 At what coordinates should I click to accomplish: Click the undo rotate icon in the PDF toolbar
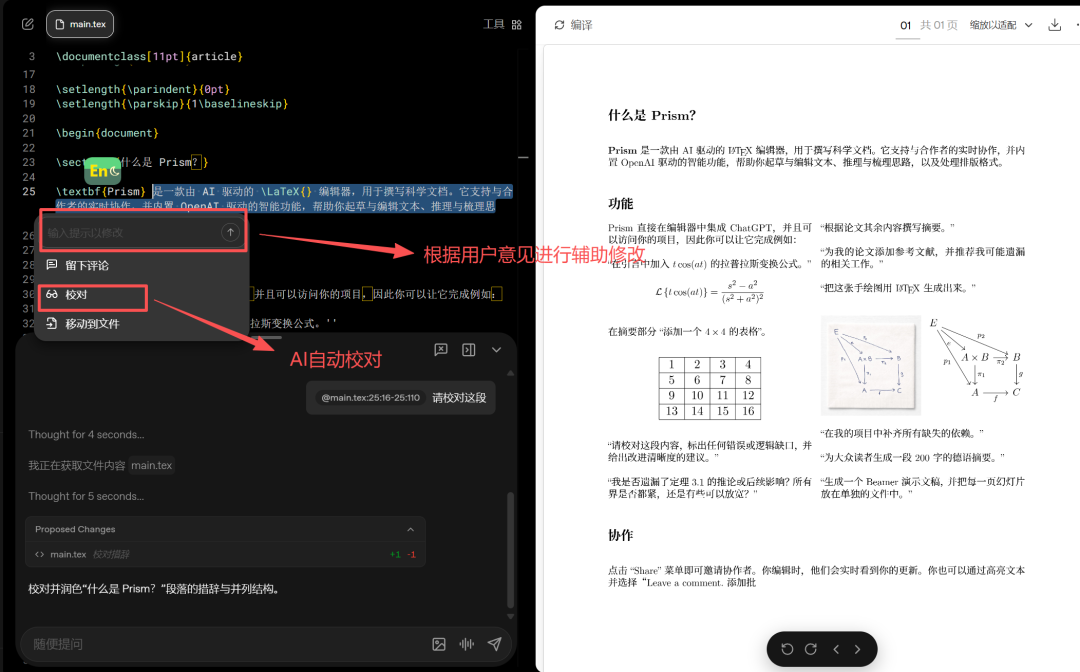tap(787, 649)
